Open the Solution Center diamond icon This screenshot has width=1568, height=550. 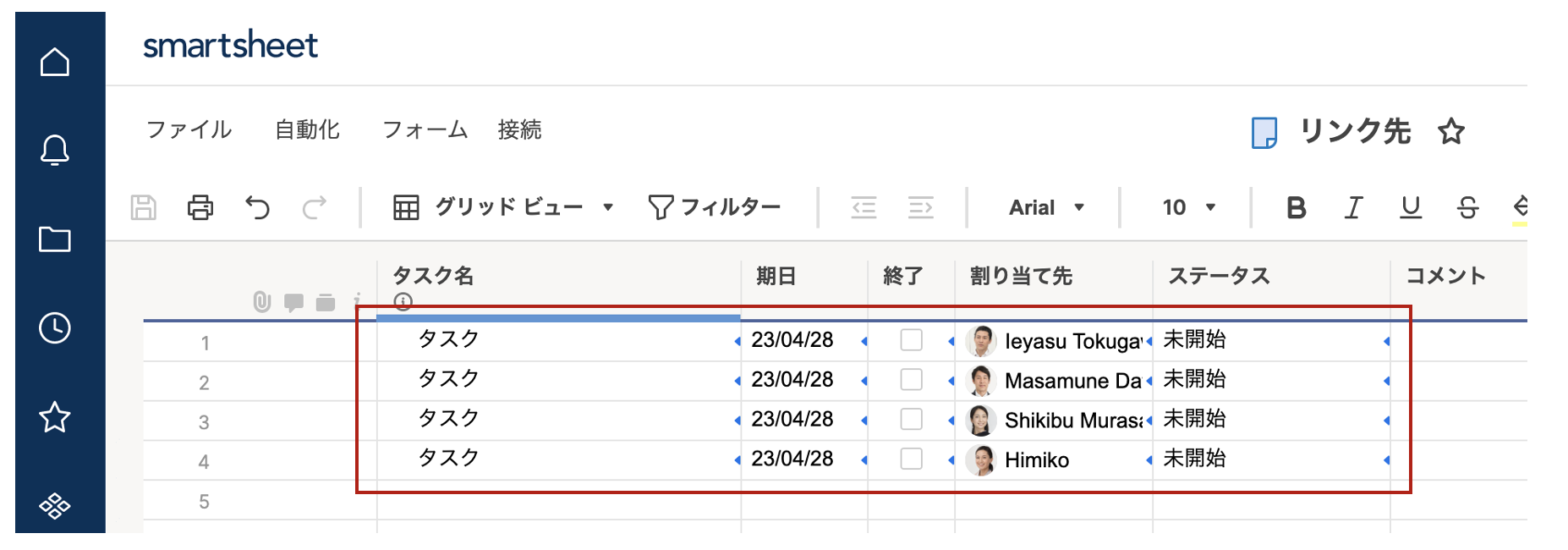pos(55,506)
